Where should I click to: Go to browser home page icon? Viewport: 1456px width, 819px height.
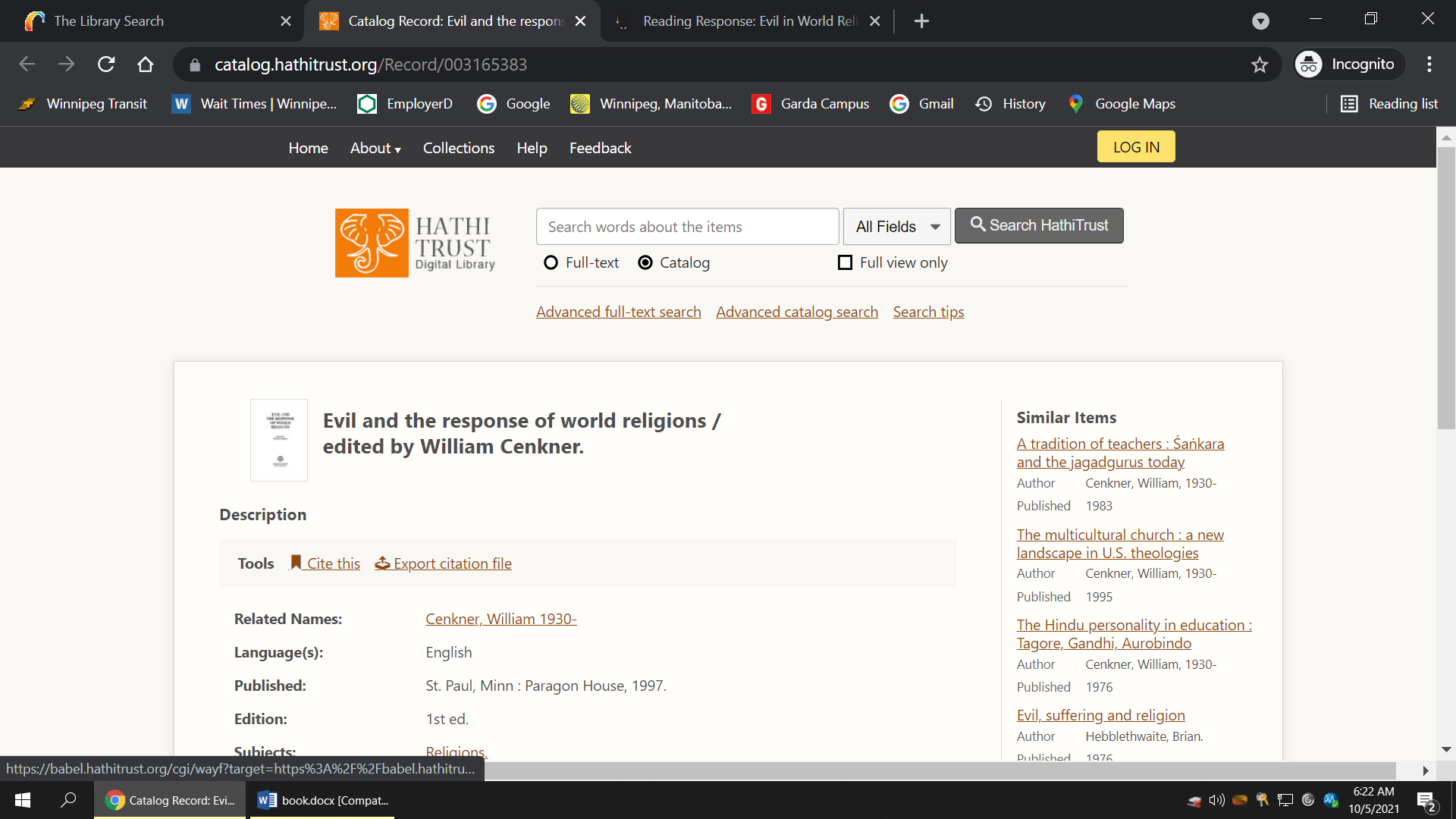[146, 64]
